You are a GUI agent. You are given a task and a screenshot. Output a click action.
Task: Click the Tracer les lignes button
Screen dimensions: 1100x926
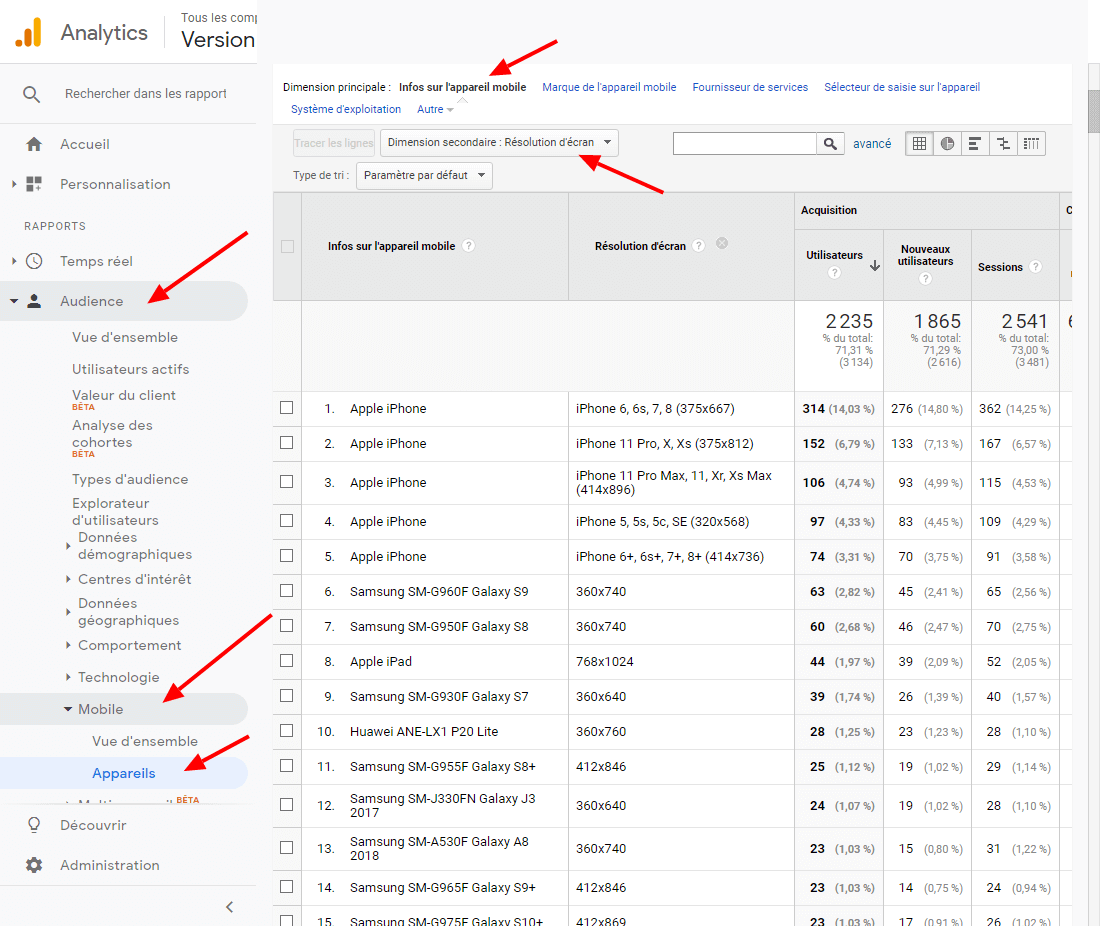click(x=334, y=143)
